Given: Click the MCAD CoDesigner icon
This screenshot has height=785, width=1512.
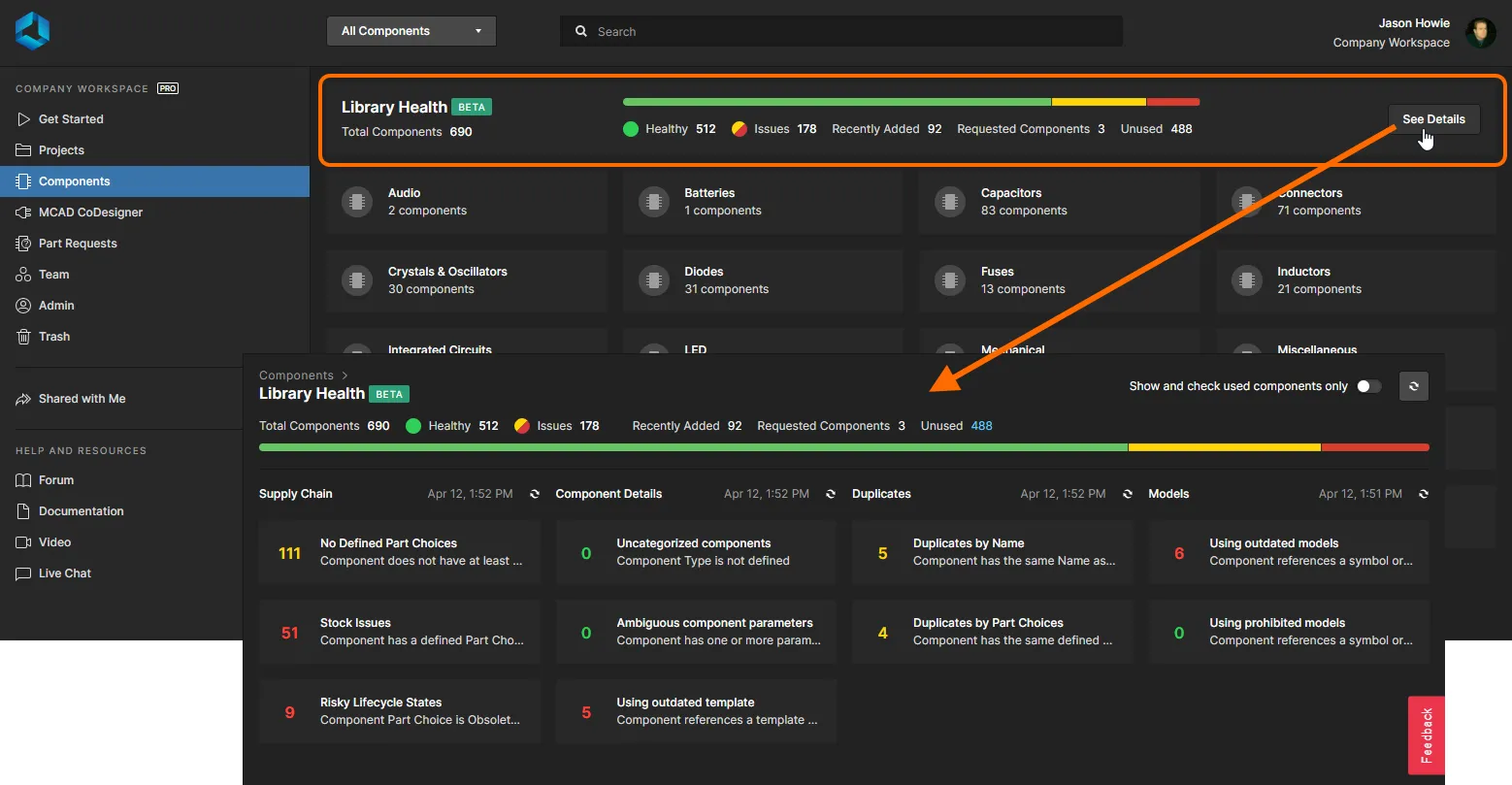Looking at the screenshot, I should click(x=23, y=213).
